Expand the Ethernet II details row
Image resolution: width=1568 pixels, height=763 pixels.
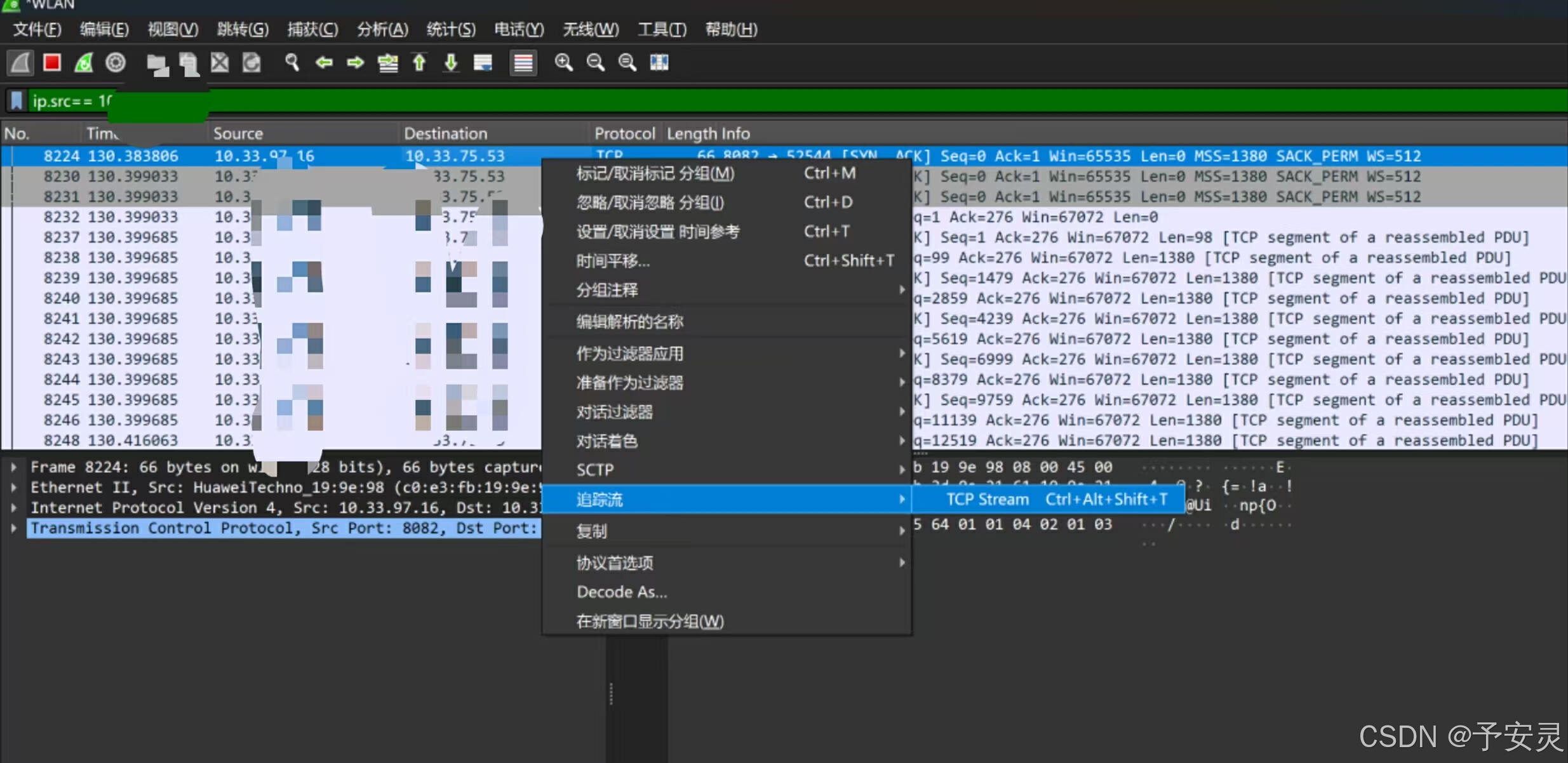click(x=13, y=488)
